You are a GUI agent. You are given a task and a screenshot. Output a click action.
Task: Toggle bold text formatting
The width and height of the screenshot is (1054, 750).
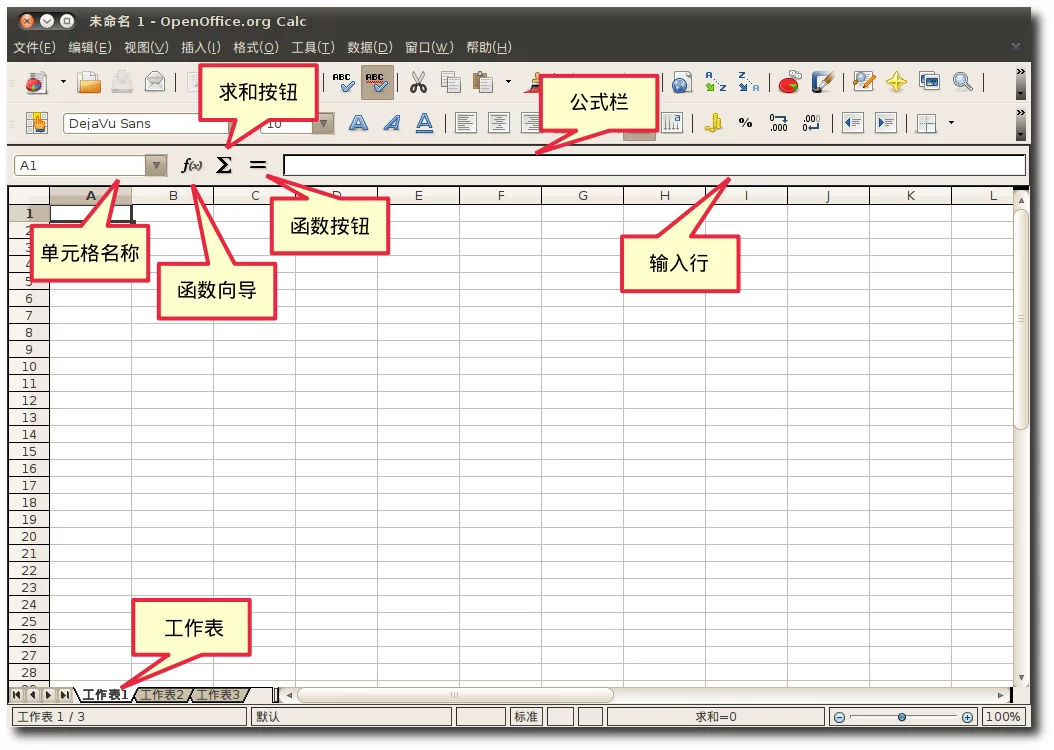(x=358, y=123)
